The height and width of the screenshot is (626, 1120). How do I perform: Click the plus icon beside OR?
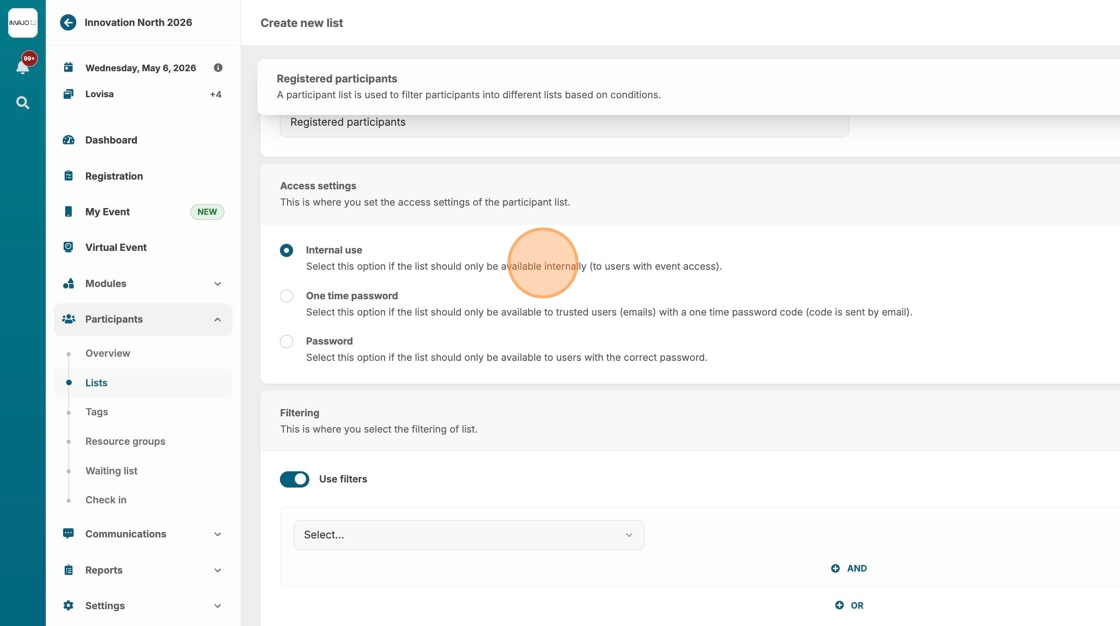(x=839, y=605)
